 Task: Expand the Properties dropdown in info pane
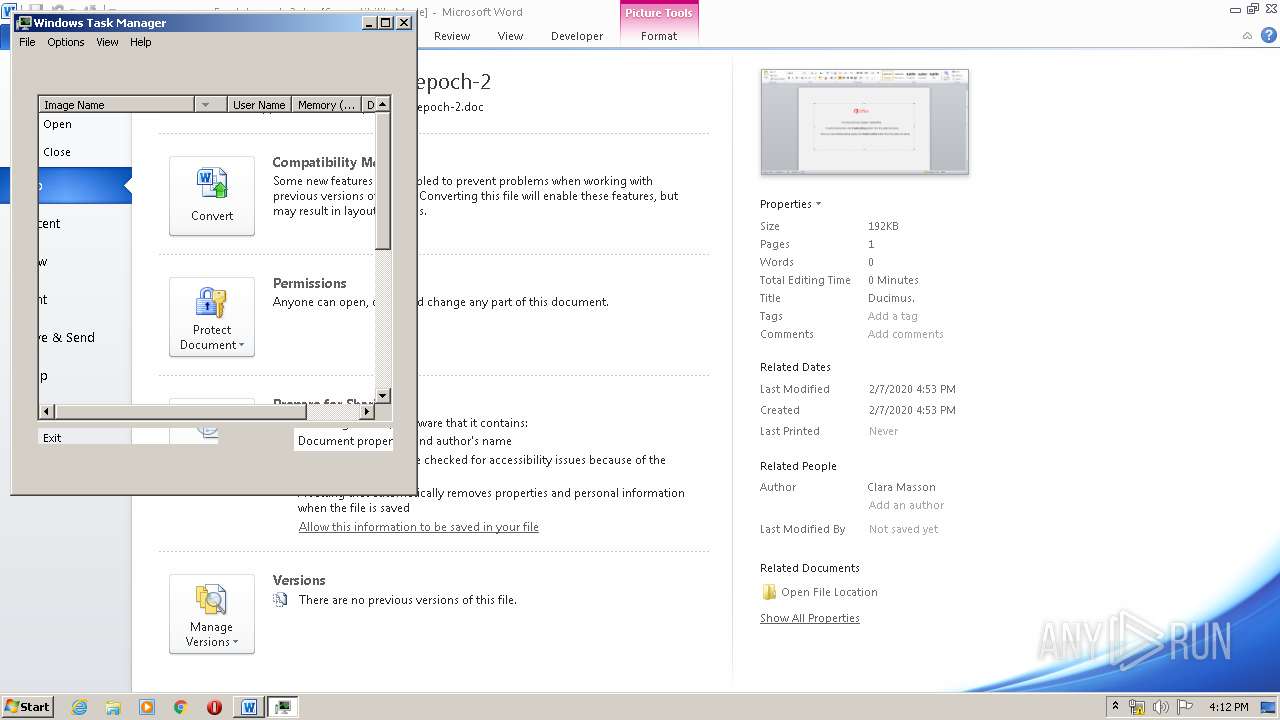[x=790, y=204]
